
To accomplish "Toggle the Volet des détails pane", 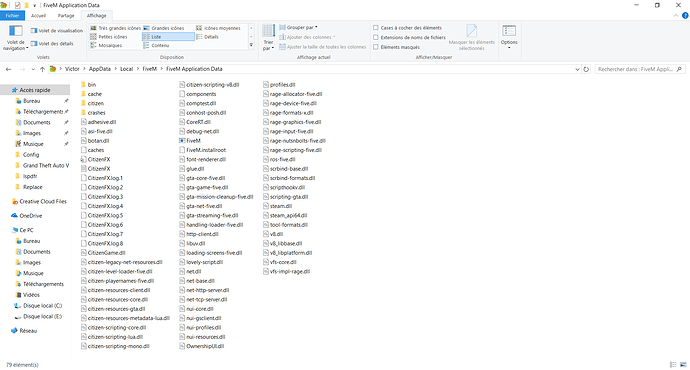I will click(52, 44).
